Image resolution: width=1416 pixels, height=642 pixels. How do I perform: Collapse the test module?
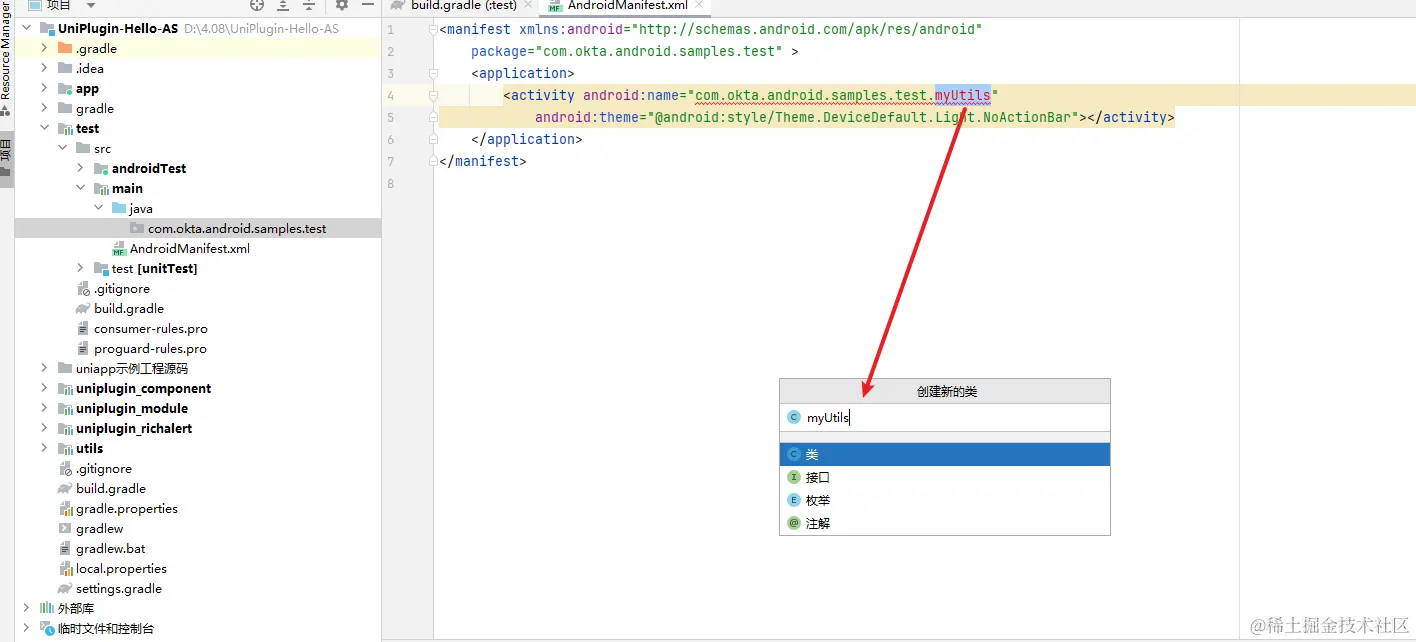tap(44, 128)
